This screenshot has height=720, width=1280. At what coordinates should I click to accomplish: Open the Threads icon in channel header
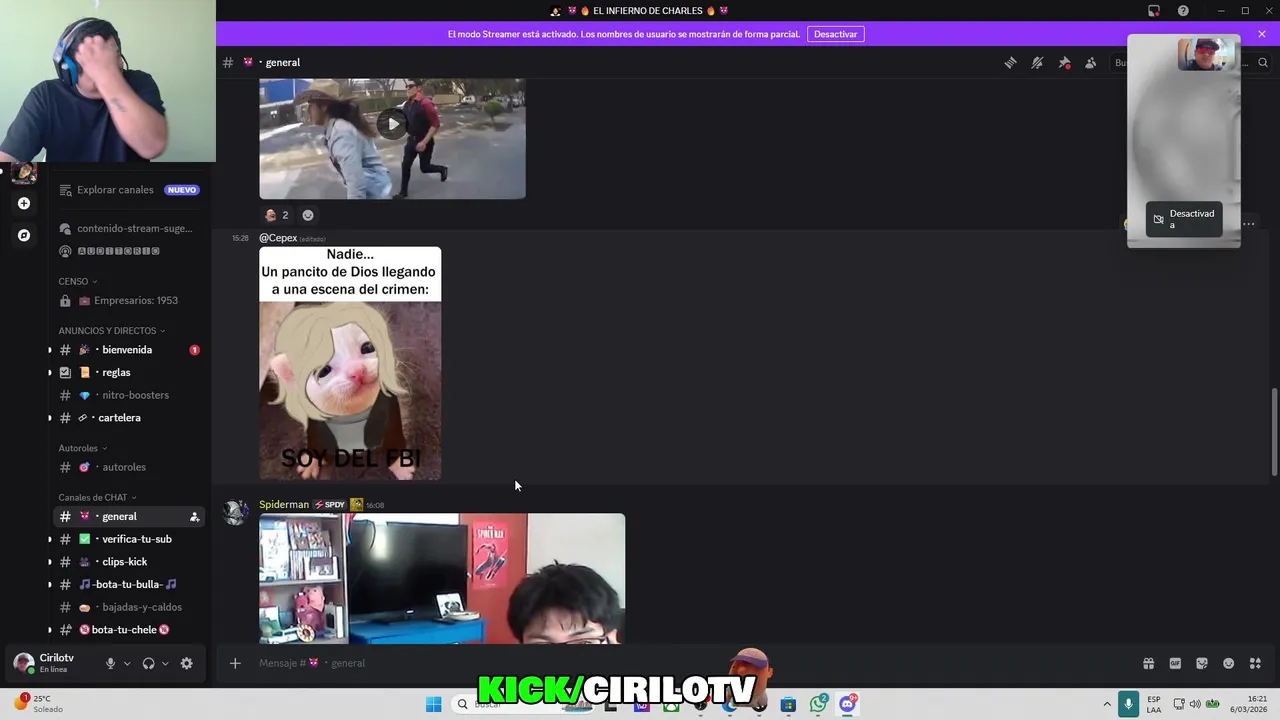(1011, 62)
